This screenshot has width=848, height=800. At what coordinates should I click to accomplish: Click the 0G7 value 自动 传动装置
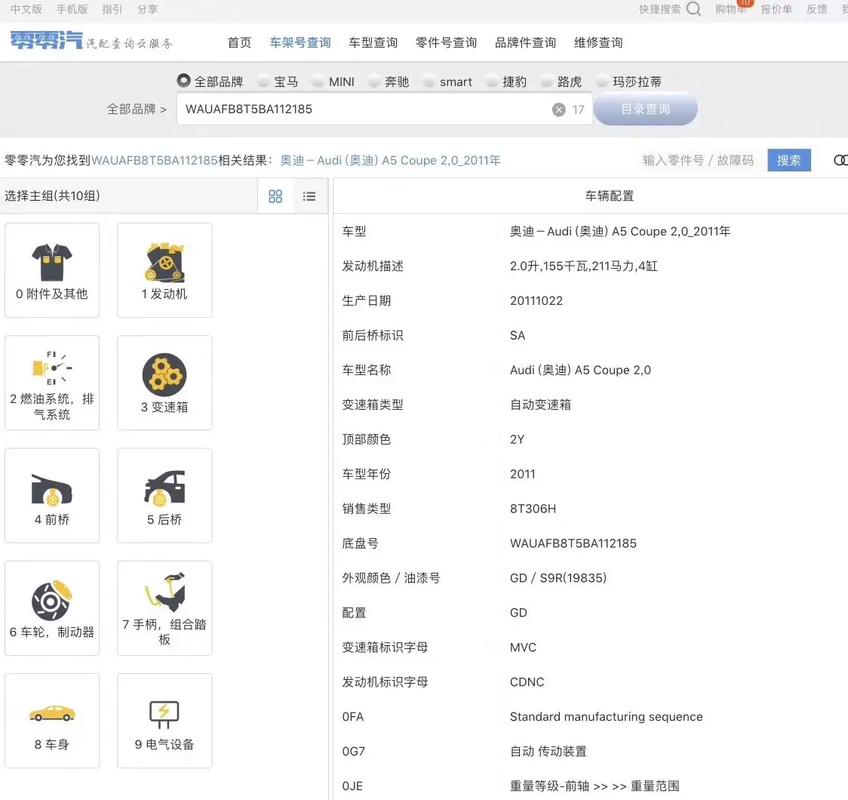coord(548,751)
